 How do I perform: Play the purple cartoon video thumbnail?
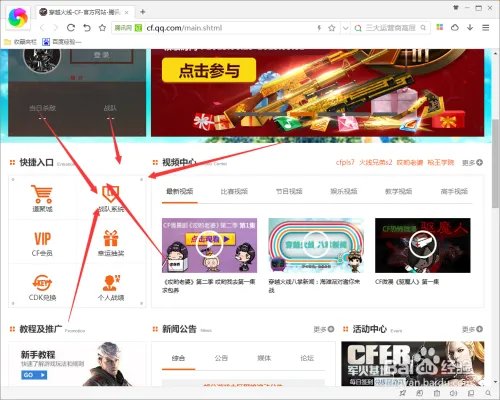[x=209, y=245]
